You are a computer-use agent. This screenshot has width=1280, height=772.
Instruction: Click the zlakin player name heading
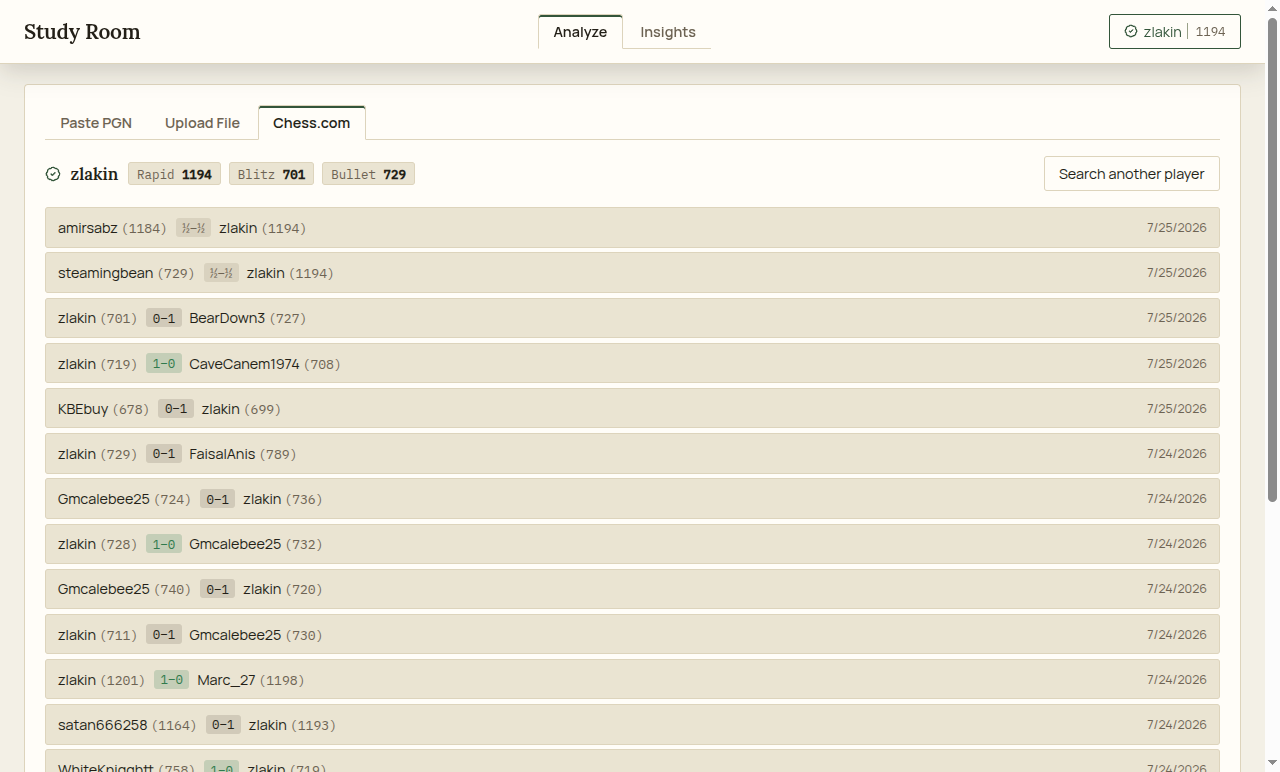[94, 174]
